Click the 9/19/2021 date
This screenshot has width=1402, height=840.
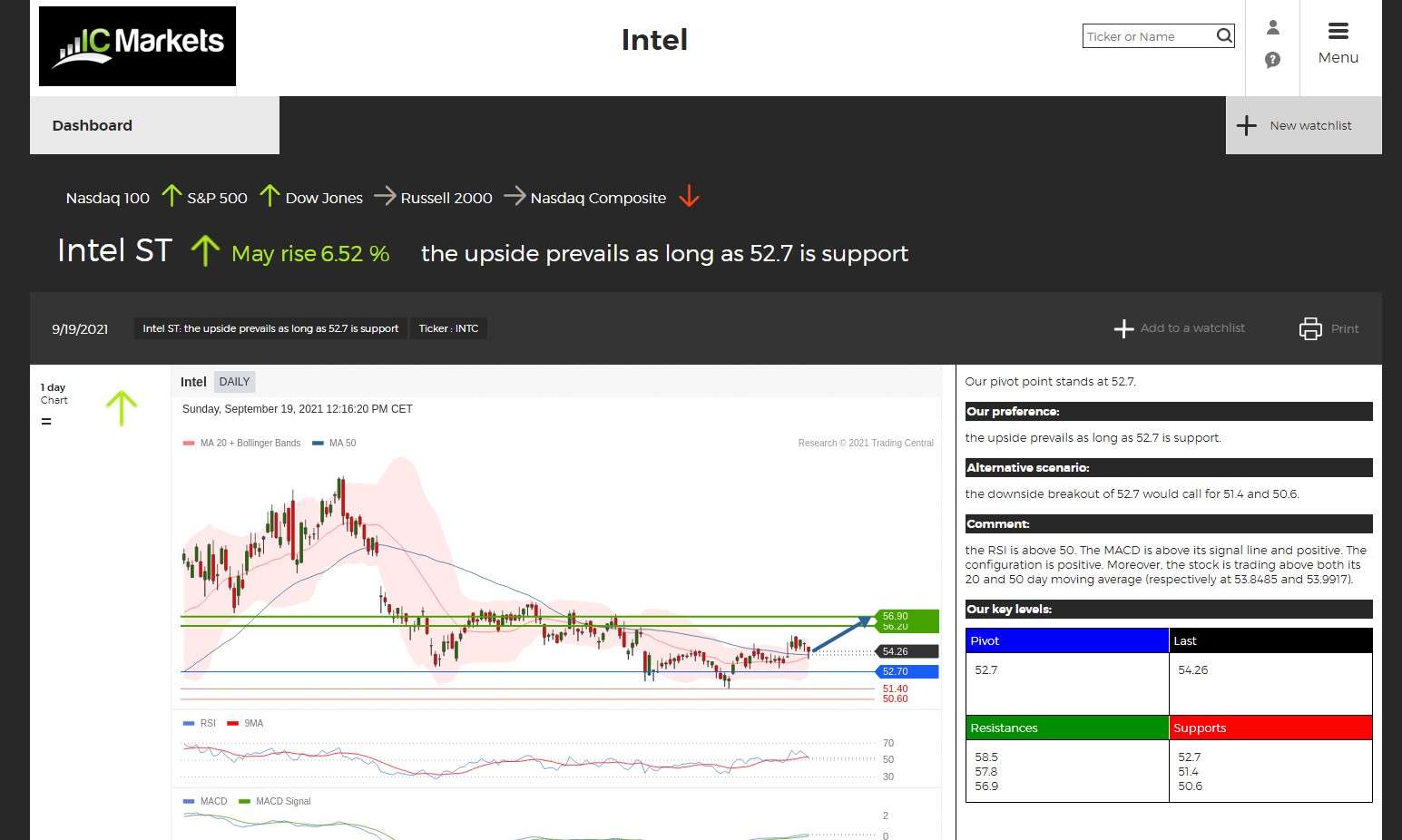click(80, 328)
